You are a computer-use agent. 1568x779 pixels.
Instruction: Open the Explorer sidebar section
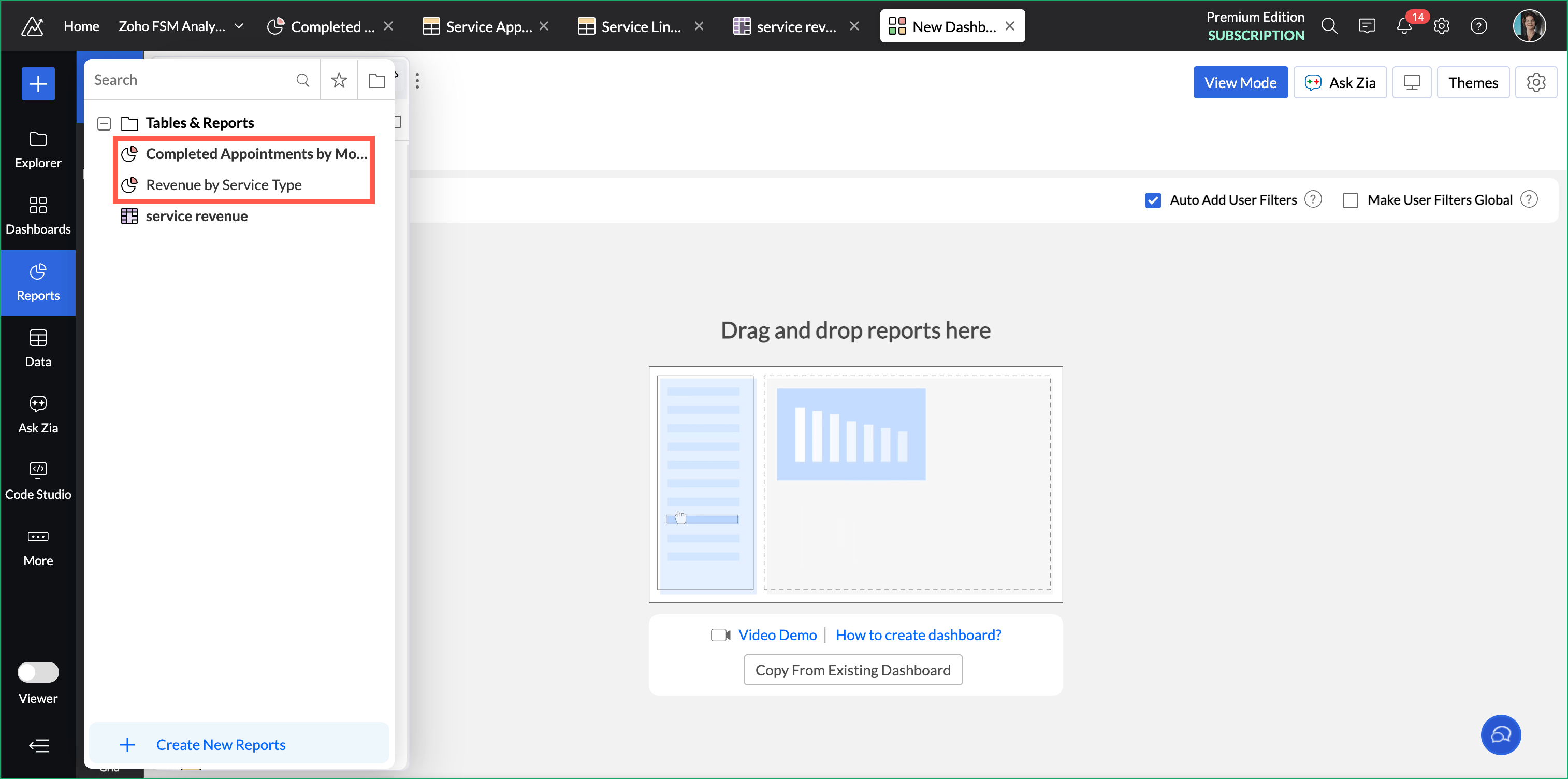[x=38, y=150]
